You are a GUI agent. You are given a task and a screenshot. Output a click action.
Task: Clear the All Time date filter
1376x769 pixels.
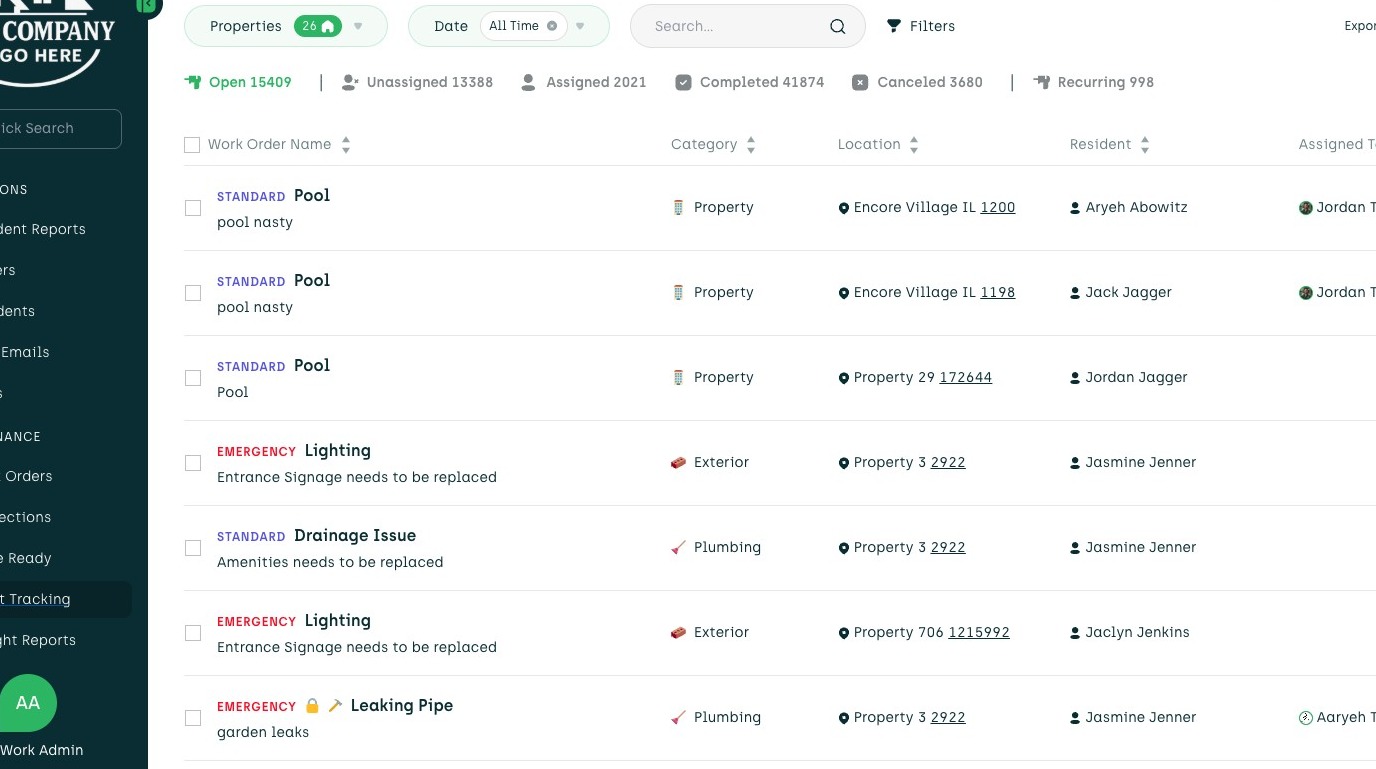point(552,26)
